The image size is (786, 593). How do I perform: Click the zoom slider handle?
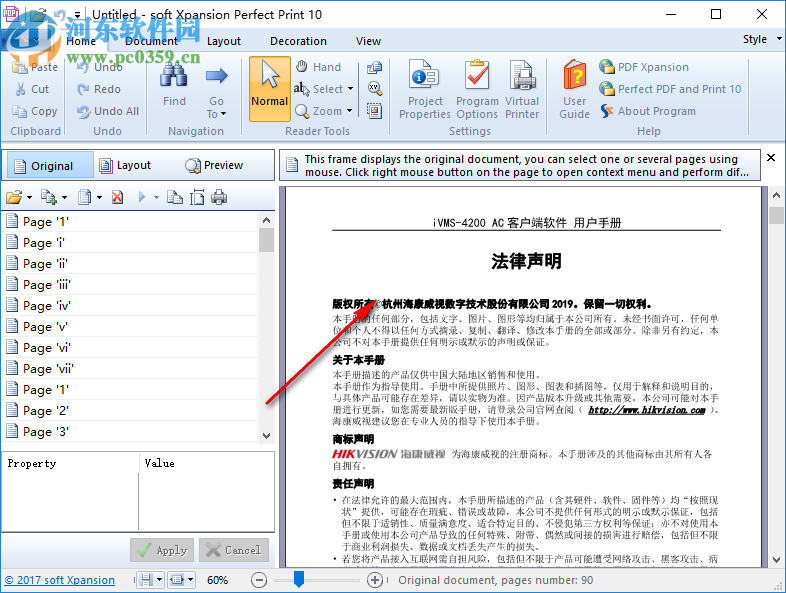tap(299, 579)
